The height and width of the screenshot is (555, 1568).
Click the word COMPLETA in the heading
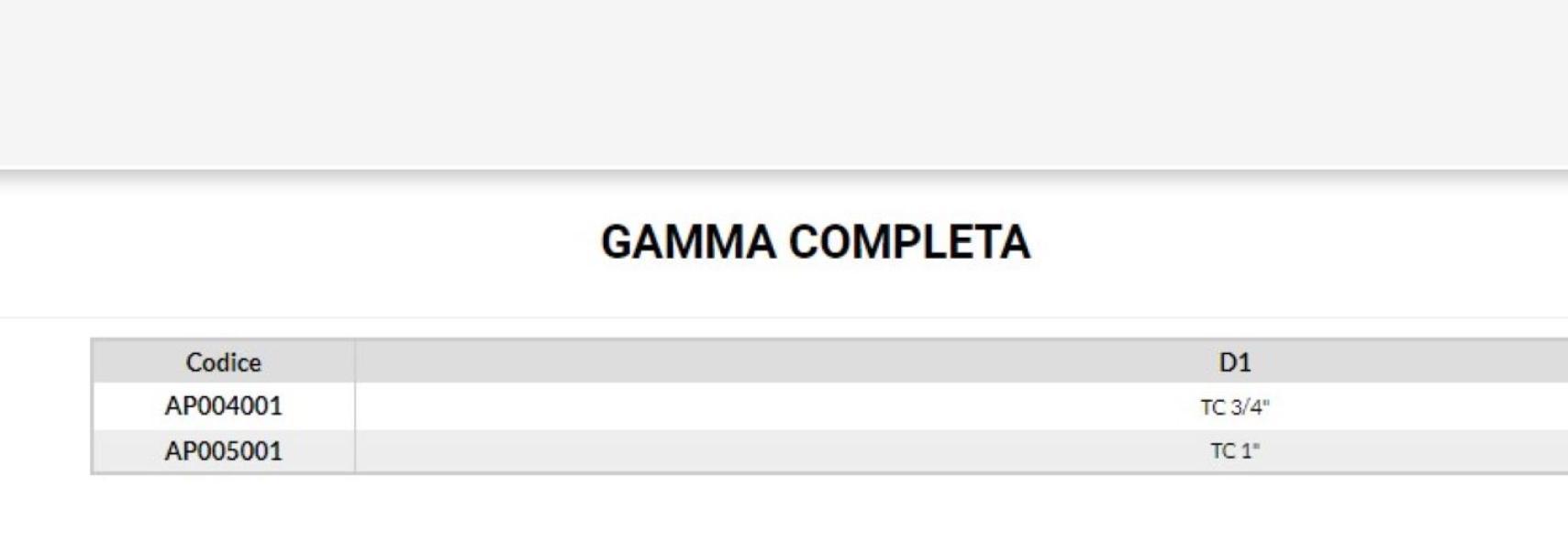click(x=909, y=243)
